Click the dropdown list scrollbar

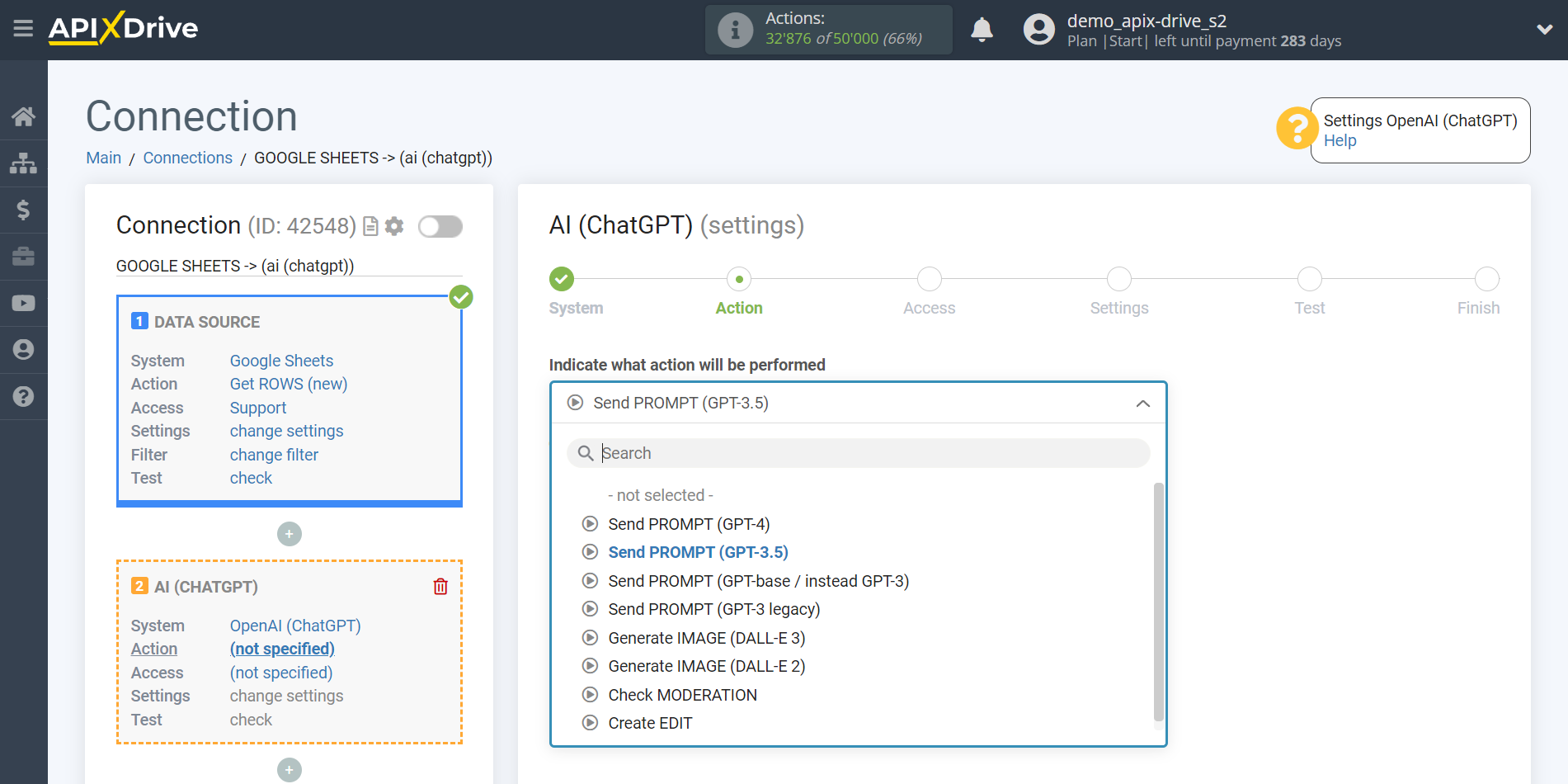tap(1158, 602)
